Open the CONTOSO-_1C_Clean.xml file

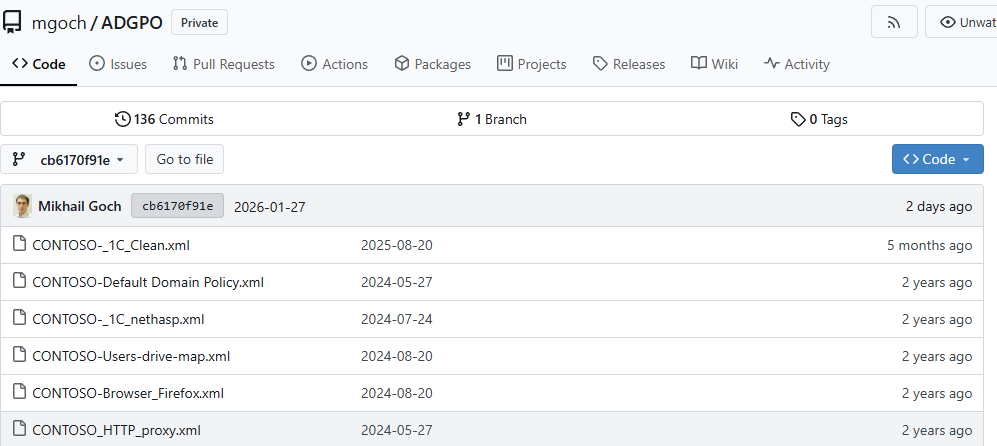click(x=111, y=246)
